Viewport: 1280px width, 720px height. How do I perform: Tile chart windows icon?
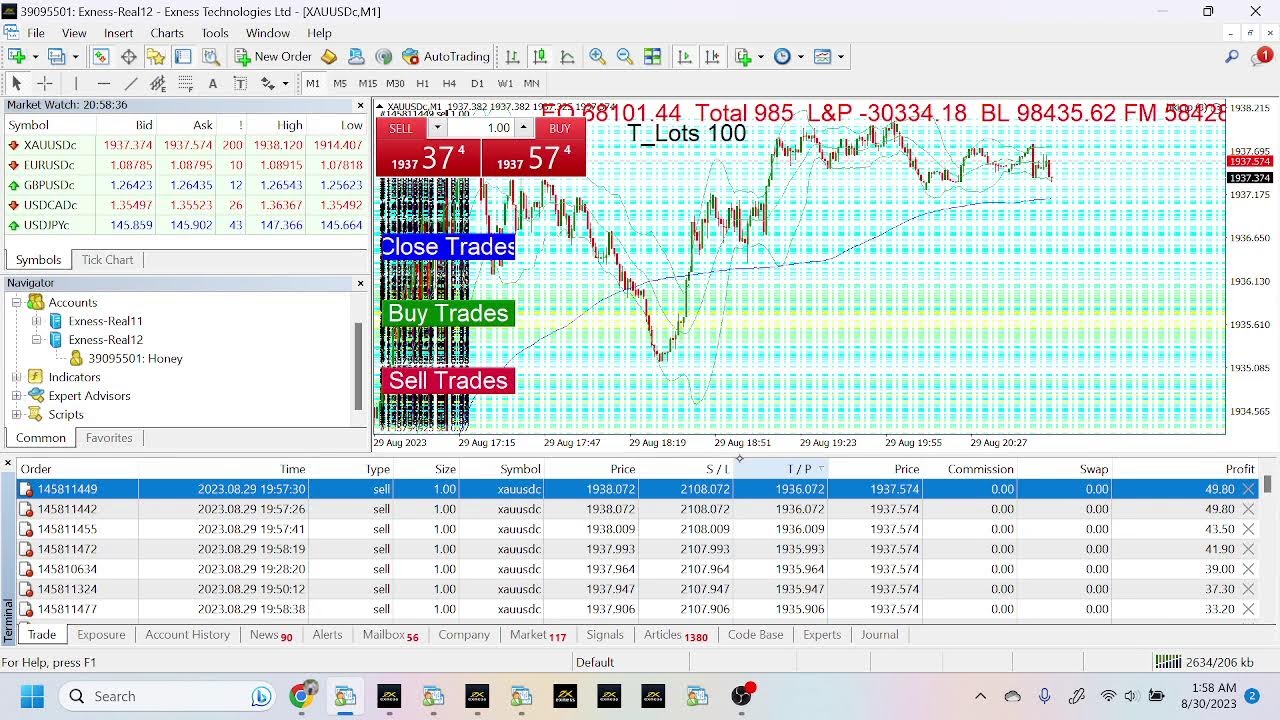[652, 57]
